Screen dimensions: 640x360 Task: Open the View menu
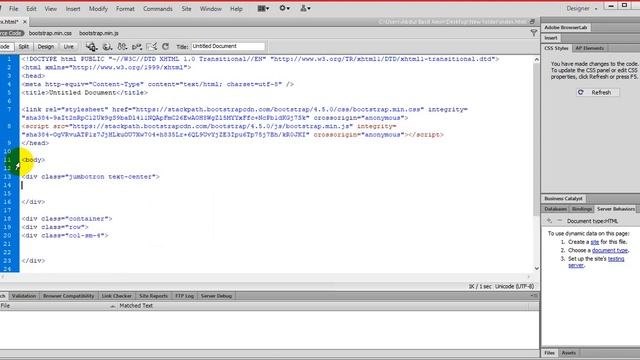click(51, 9)
